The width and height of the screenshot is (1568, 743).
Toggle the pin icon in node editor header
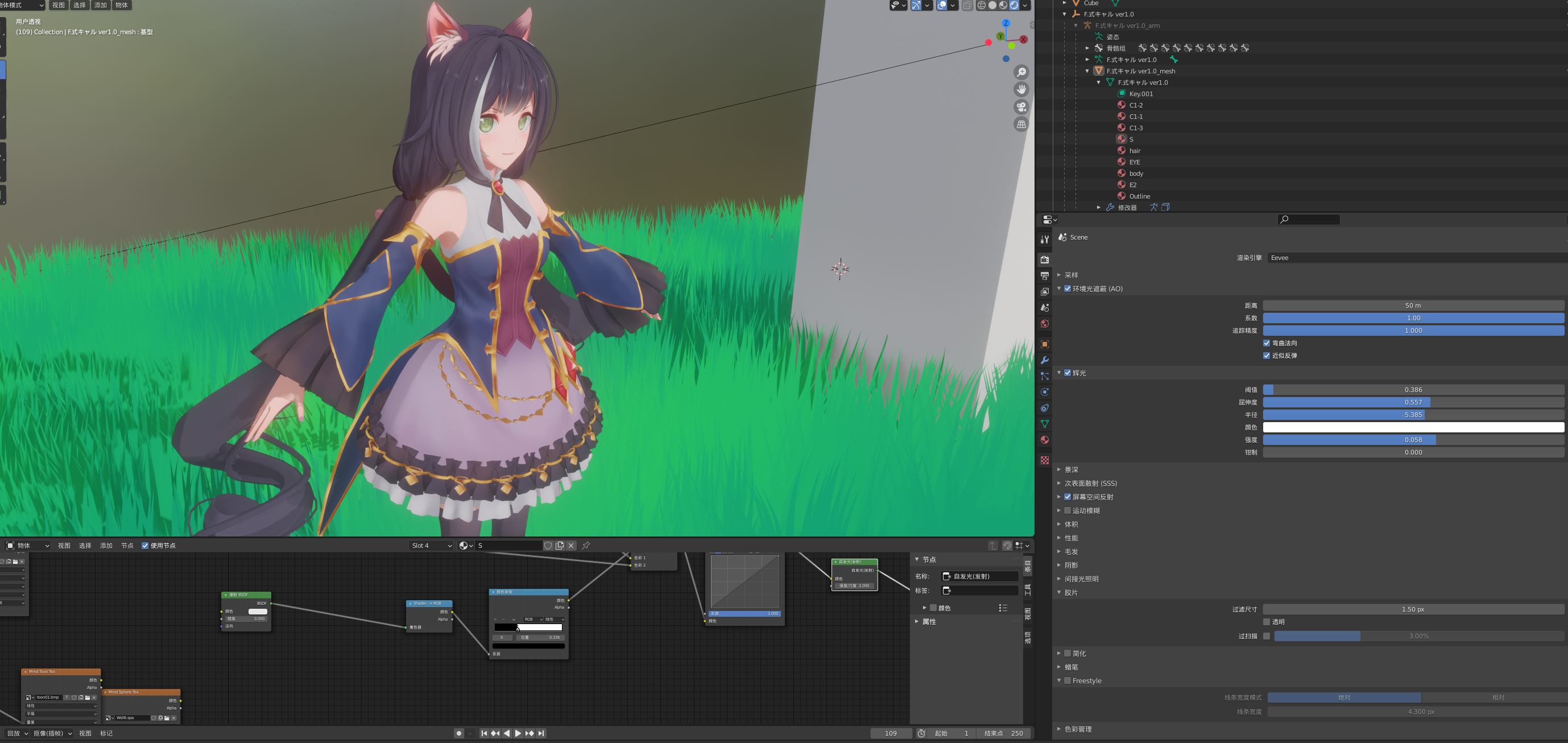(x=586, y=545)
